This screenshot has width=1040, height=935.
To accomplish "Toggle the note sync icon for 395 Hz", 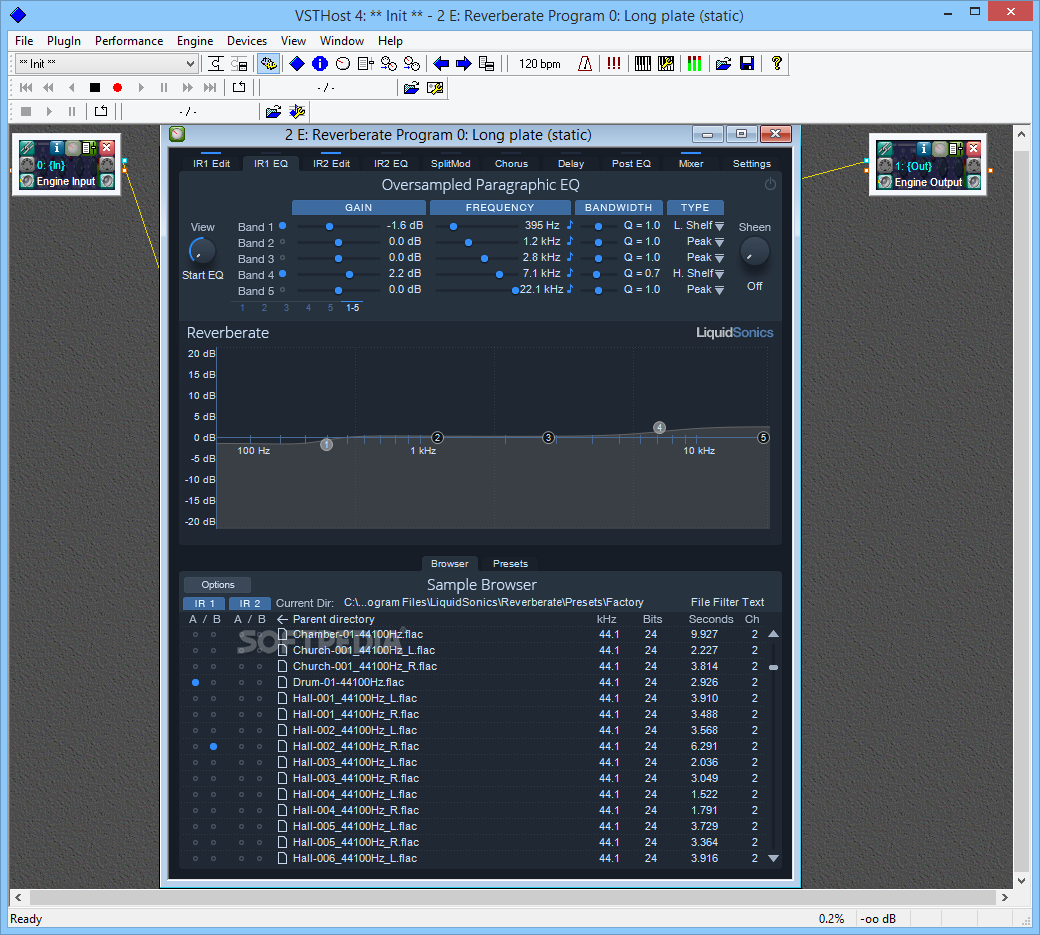I will coord(569,225).
